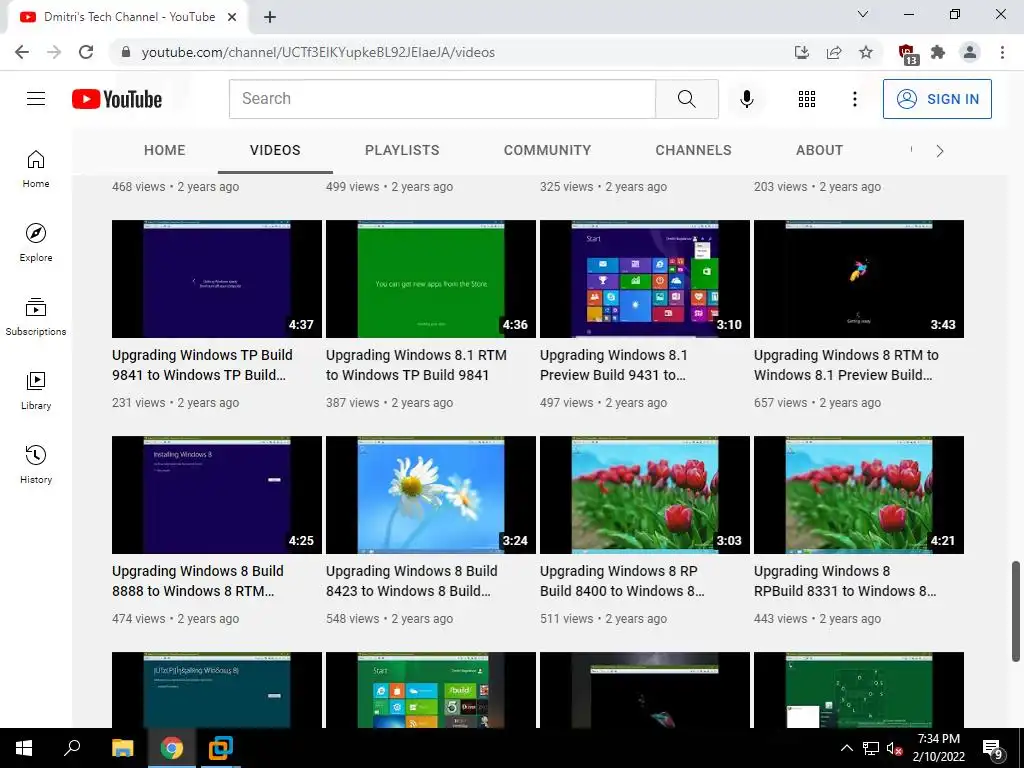1024x768 pixels.
Task: Open thumbnail of the 3:43 betta fish video
Action: pyautogui.click(x=859, y=279)
